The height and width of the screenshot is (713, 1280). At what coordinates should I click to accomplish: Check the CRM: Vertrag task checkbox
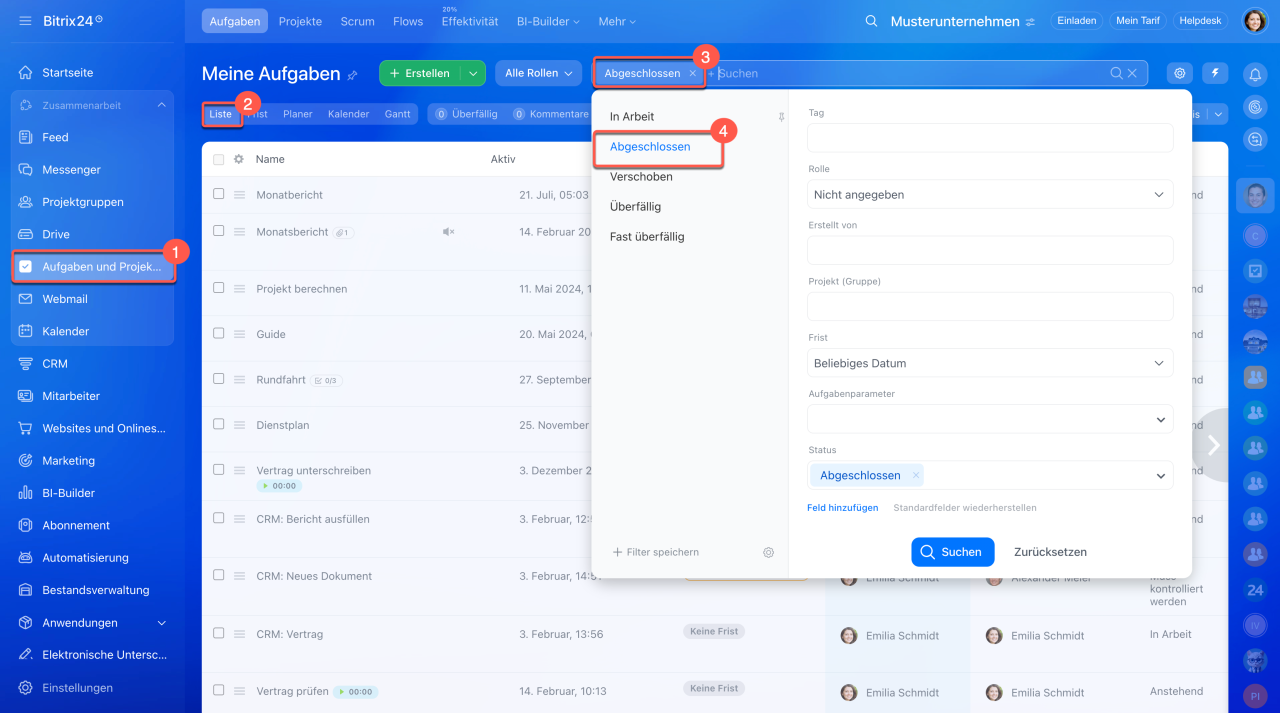coord(218,633)
